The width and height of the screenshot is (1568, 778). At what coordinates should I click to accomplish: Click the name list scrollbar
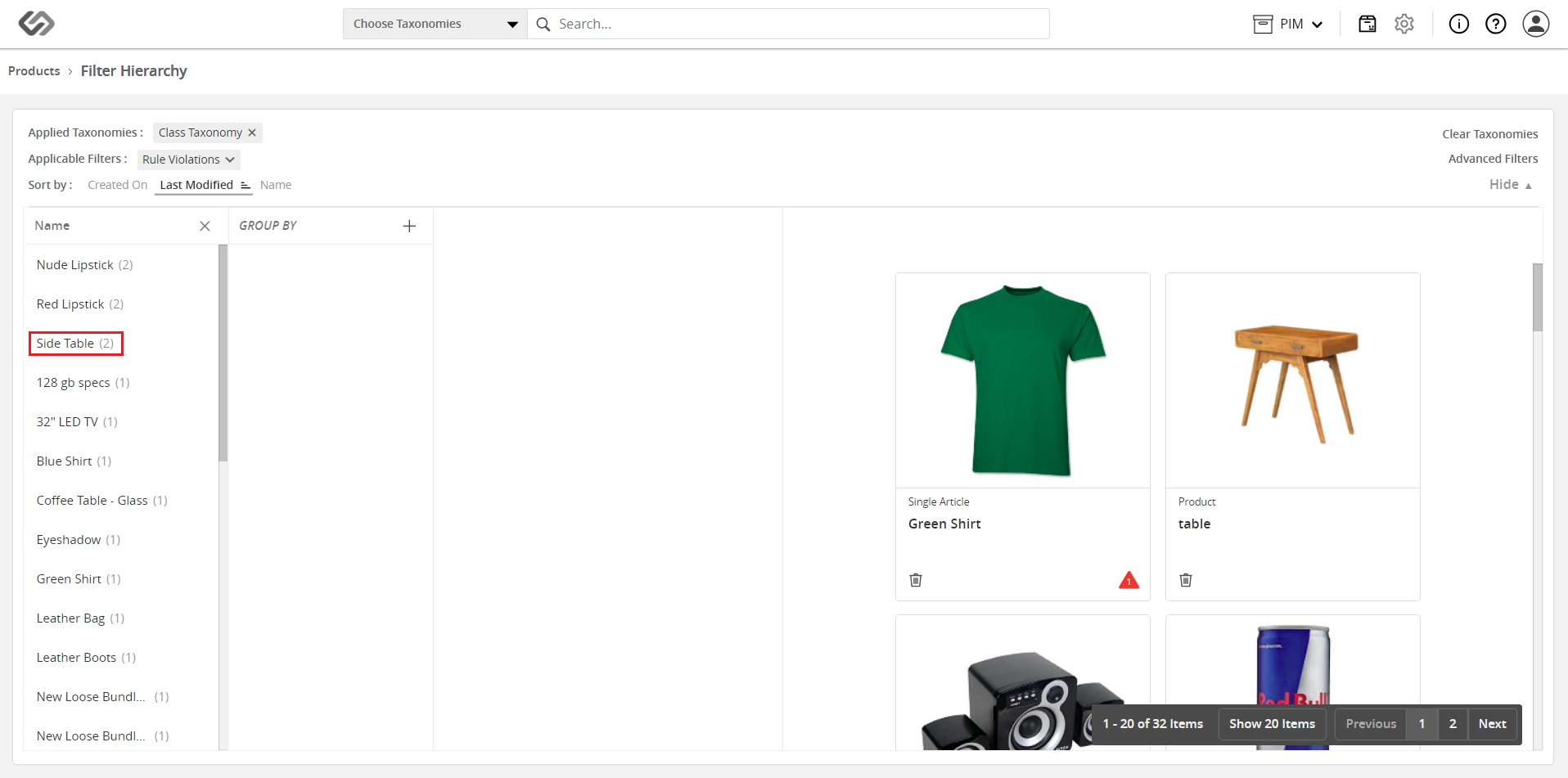point(223,353)
